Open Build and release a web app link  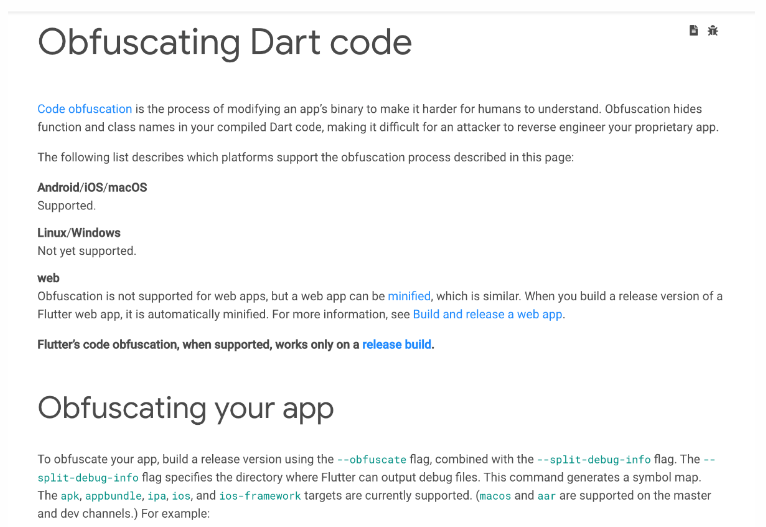(x=488, y=314)
